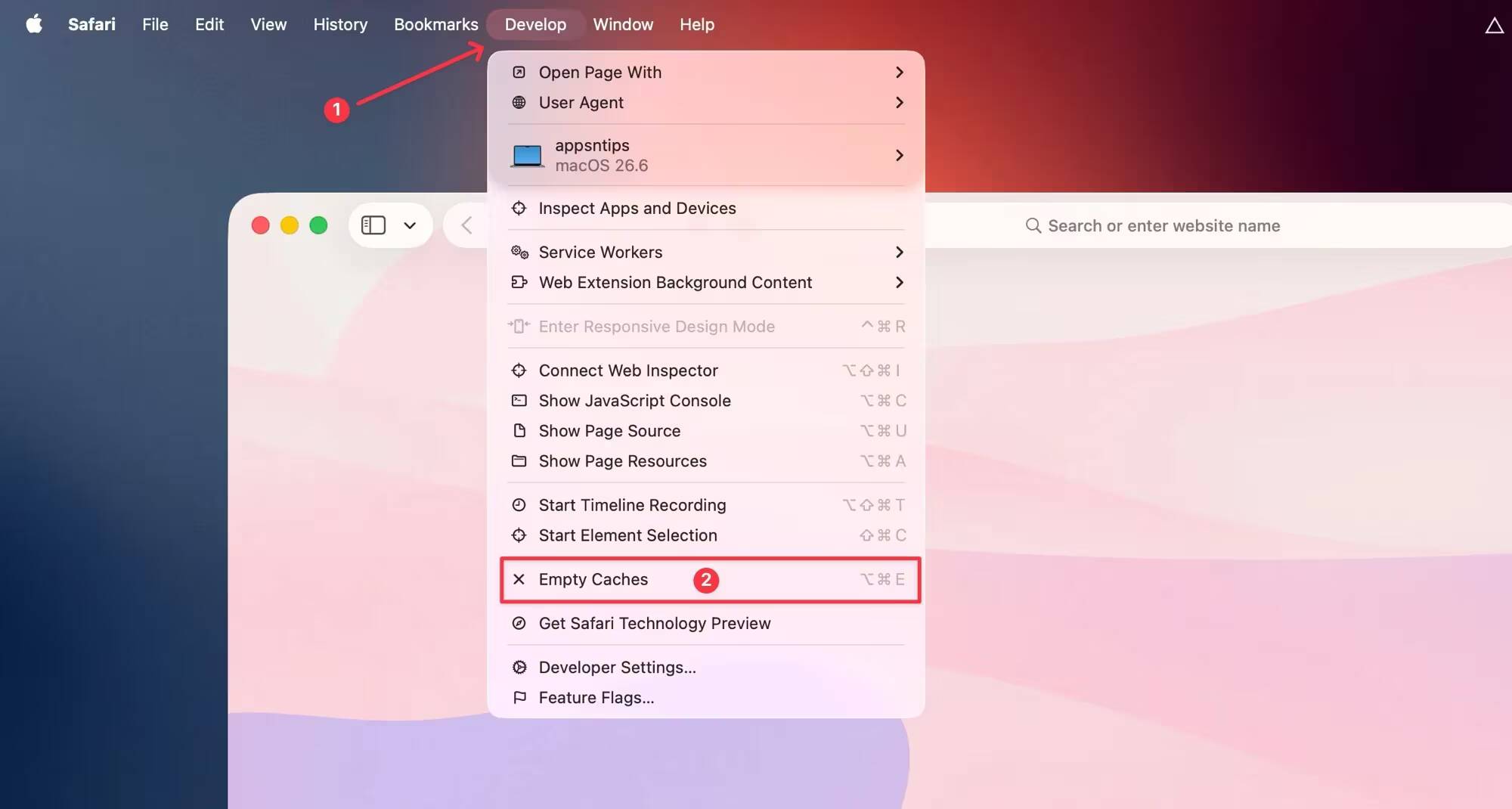
Task: Open the Window menu
Action: point(623,24)
